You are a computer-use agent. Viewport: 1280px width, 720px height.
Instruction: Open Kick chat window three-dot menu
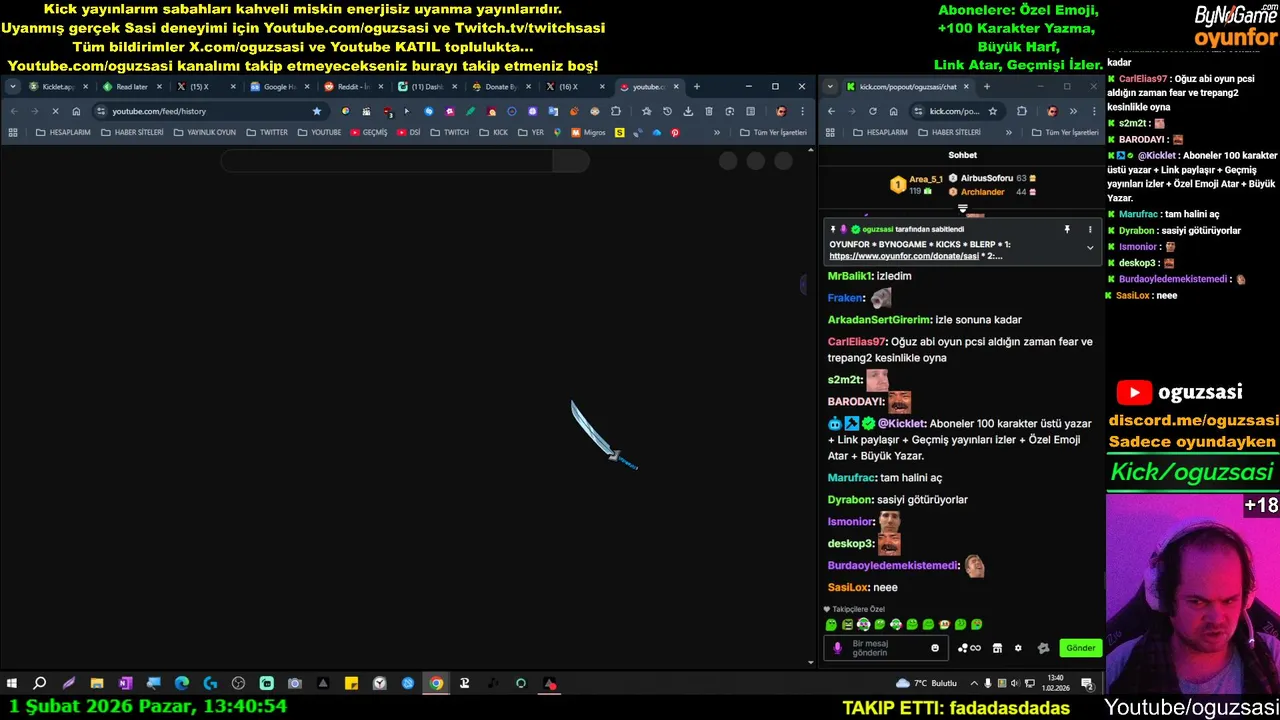(1094, 111)
